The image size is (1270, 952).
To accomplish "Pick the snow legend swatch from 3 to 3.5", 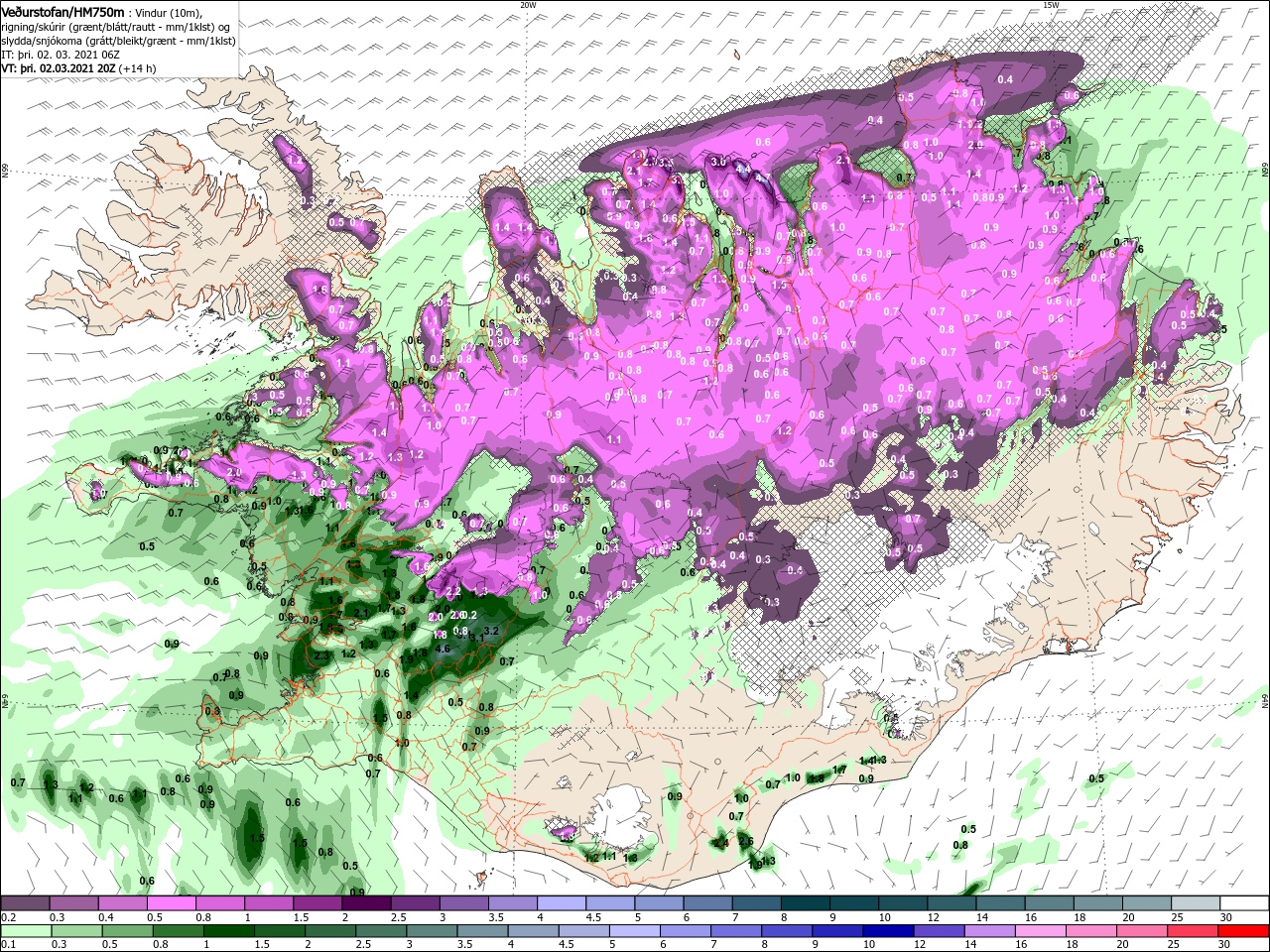I will click(463, 903).
